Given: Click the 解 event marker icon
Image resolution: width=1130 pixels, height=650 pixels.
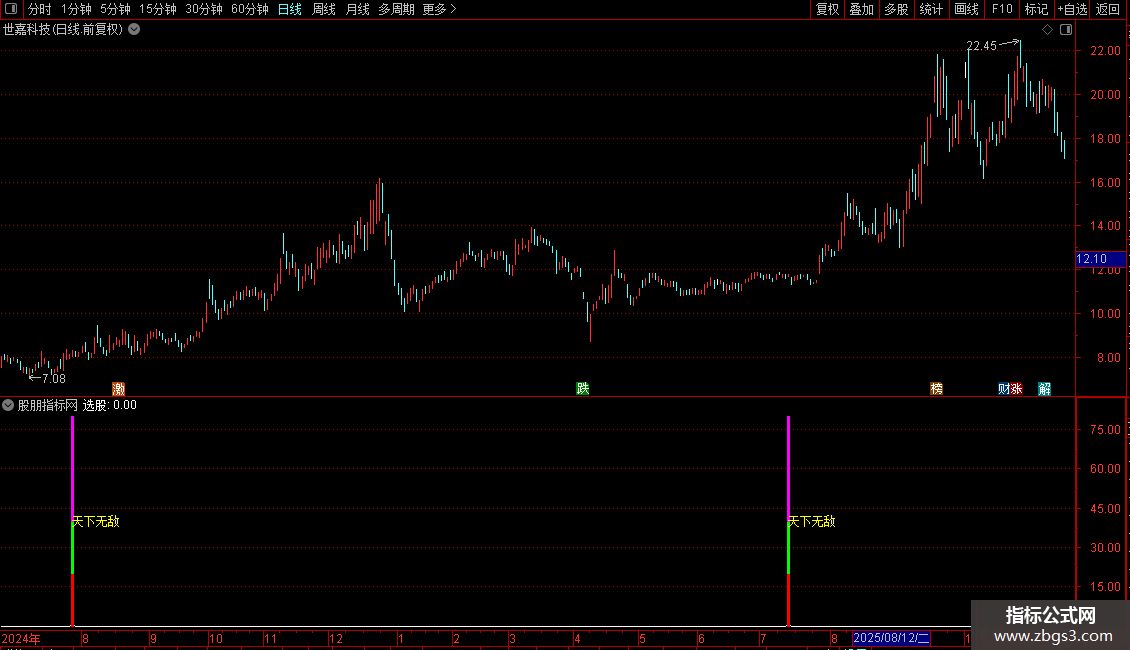Looking at the screenshot, I should point(1045,389).
